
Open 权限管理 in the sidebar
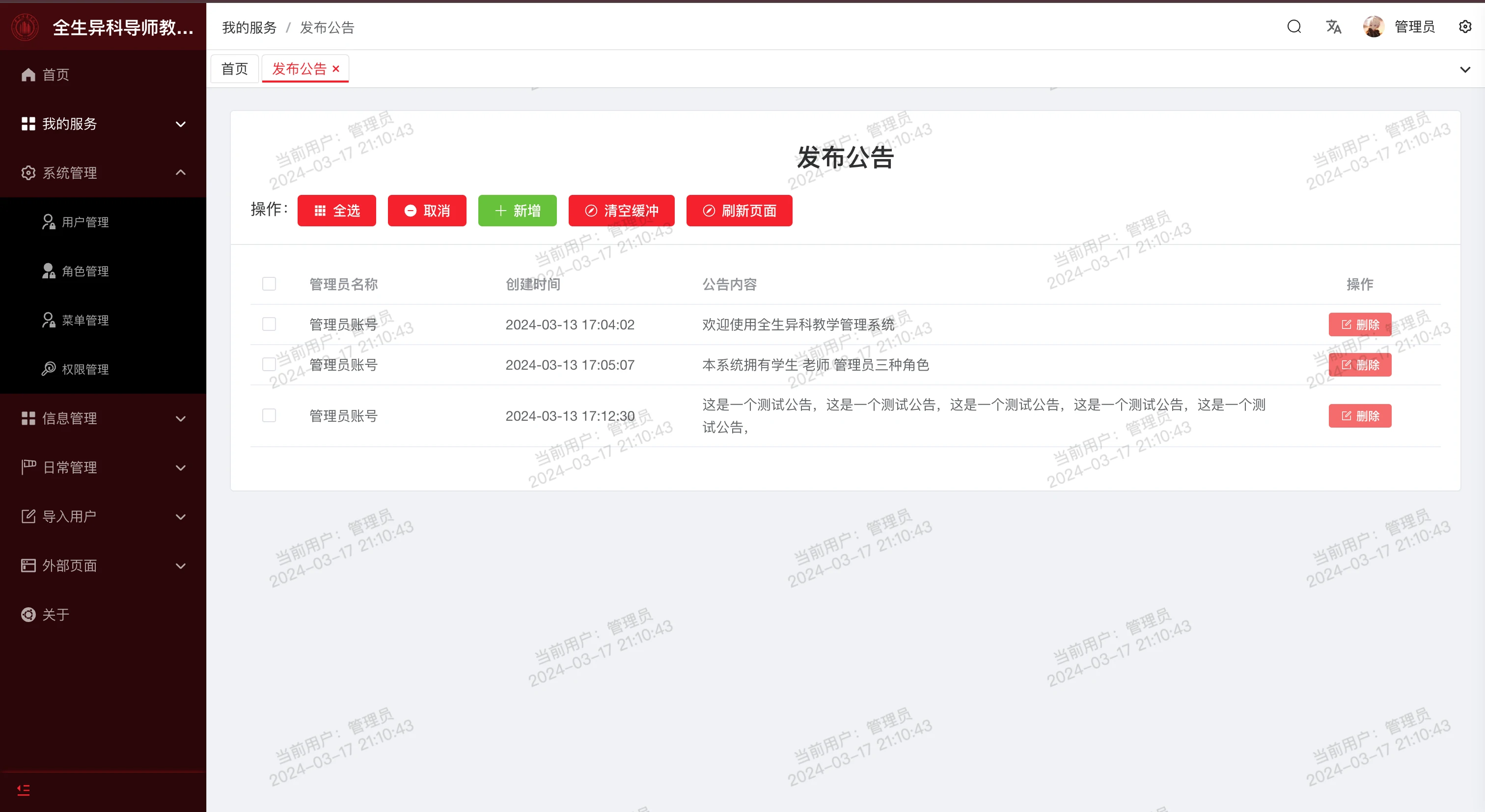coord(85,369)
